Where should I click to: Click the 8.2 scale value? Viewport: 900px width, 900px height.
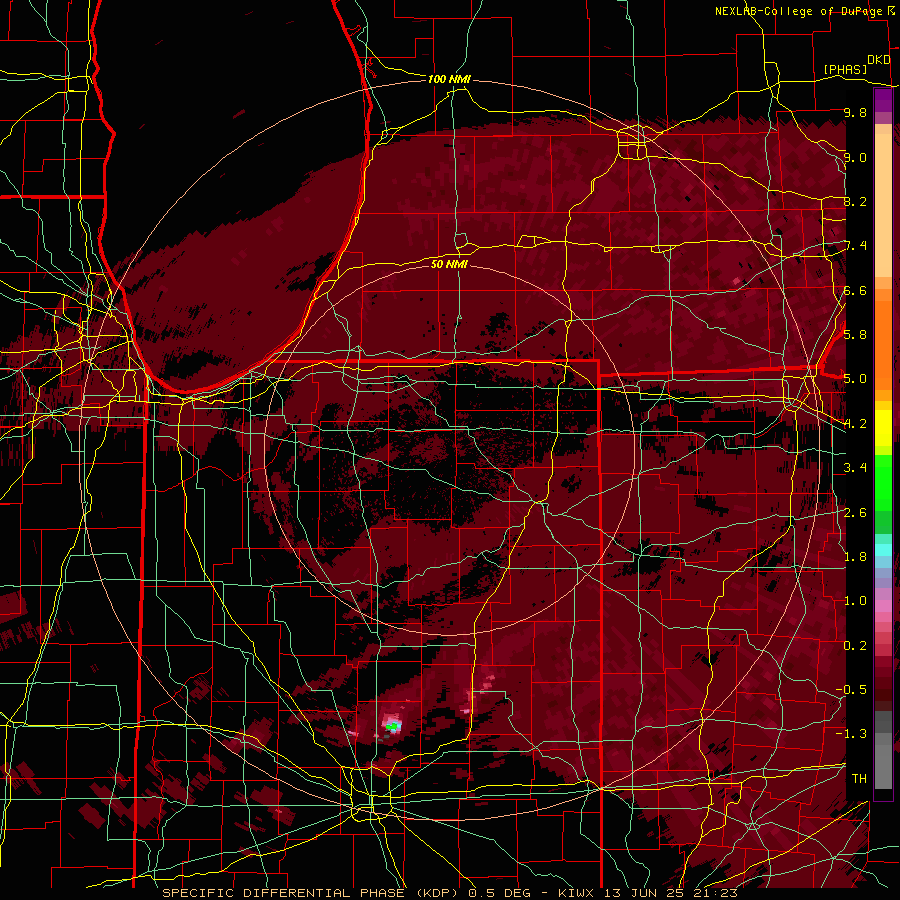pyautogui.click(x=855, y=201)
